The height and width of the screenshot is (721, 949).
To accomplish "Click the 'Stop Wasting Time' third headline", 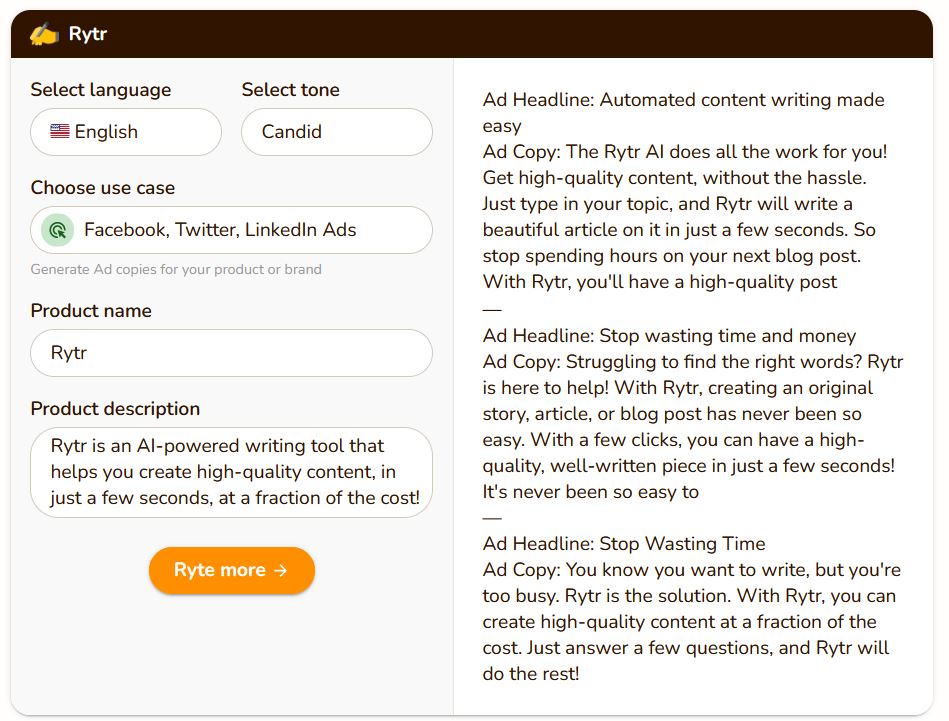I will (x=624, y=544).
